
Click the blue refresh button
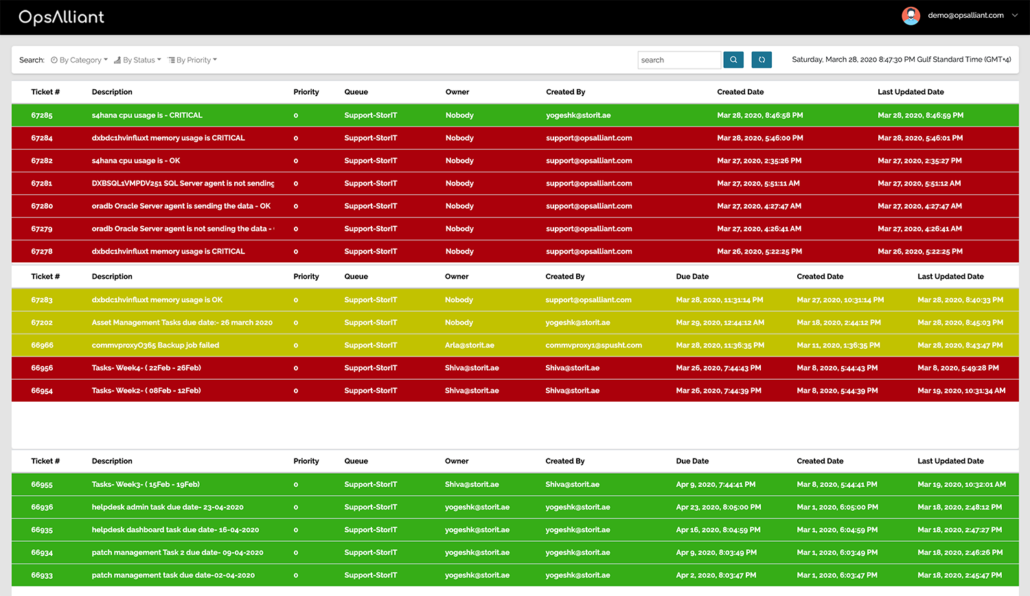761,60
